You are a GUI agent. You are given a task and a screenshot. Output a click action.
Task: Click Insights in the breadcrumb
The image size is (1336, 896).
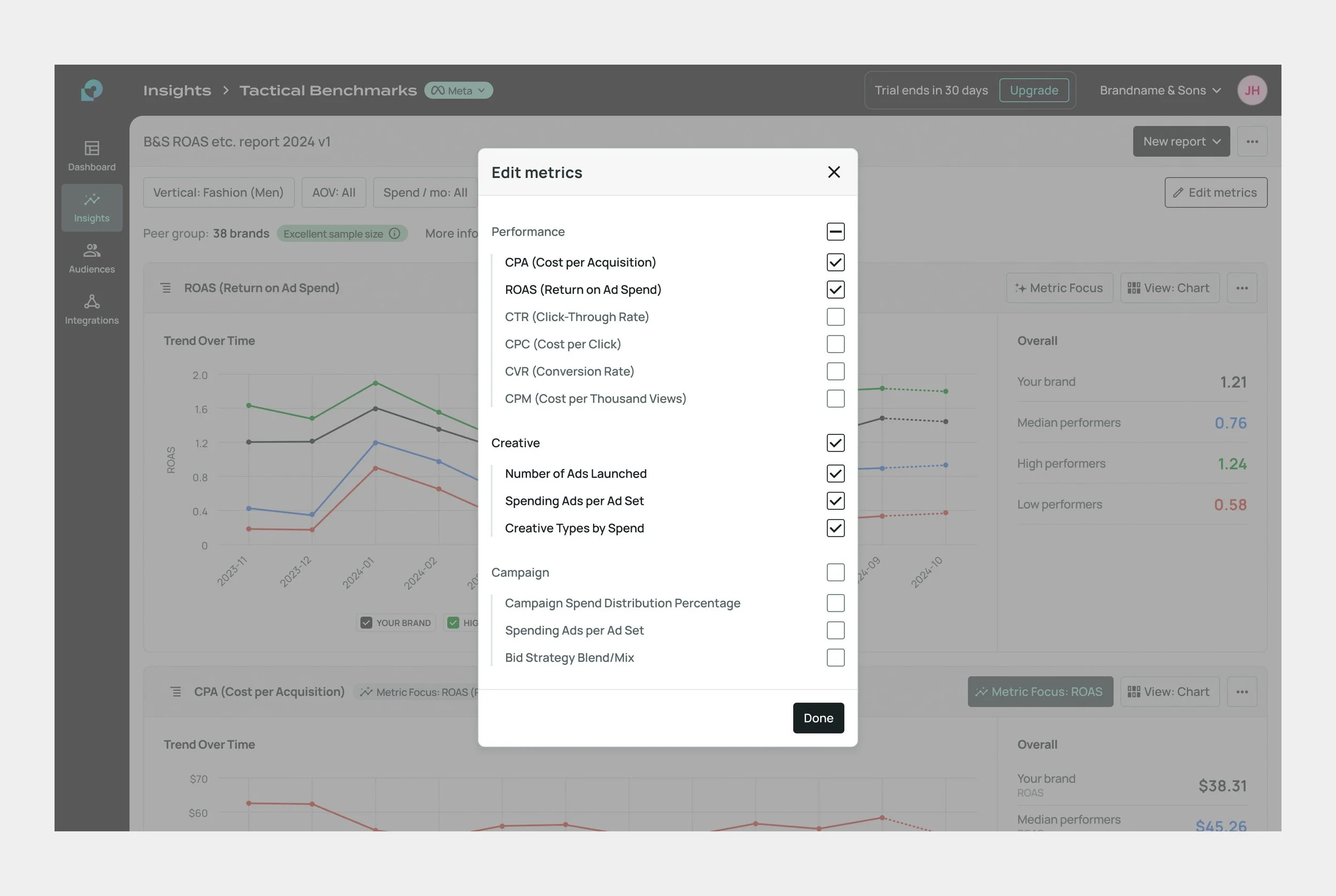pos(177,90)
